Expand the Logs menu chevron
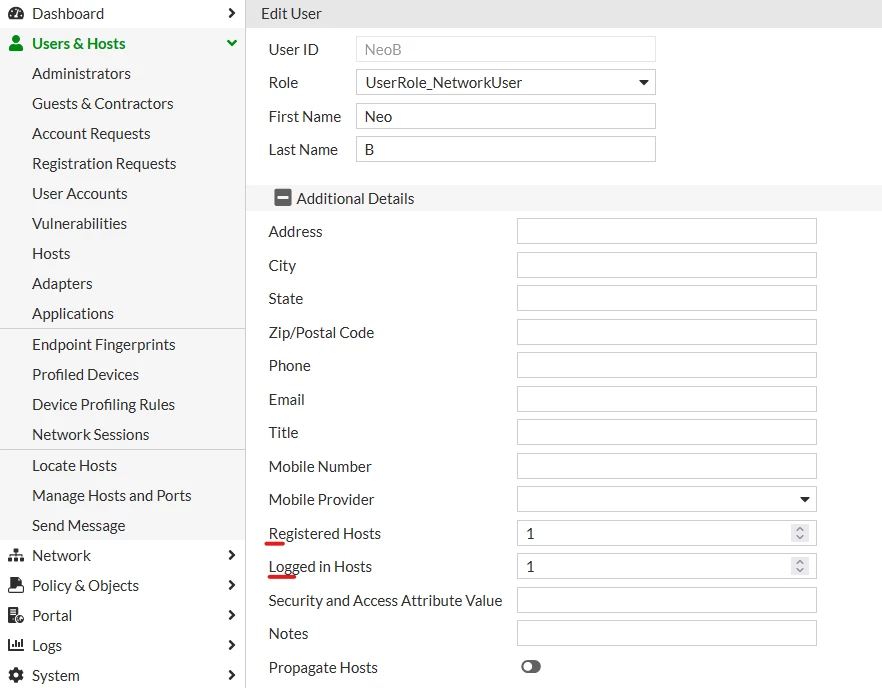Screen dimensions: 882x688 (231, 645)
